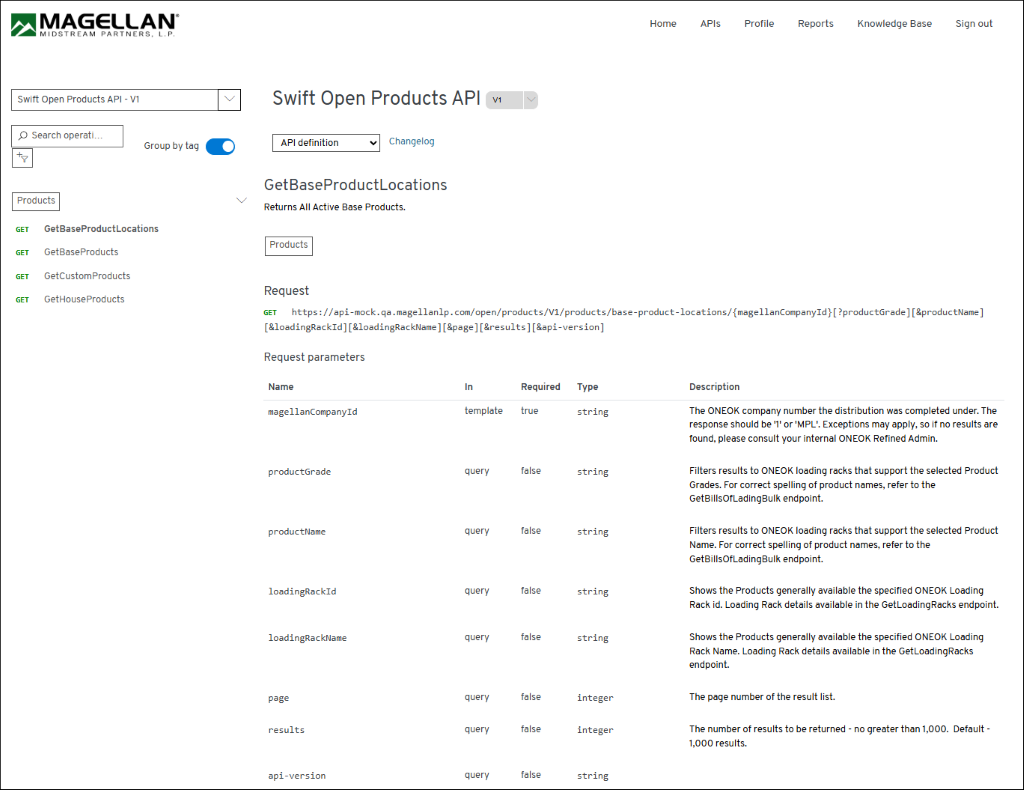Collapse the Products group chevron

241,201
